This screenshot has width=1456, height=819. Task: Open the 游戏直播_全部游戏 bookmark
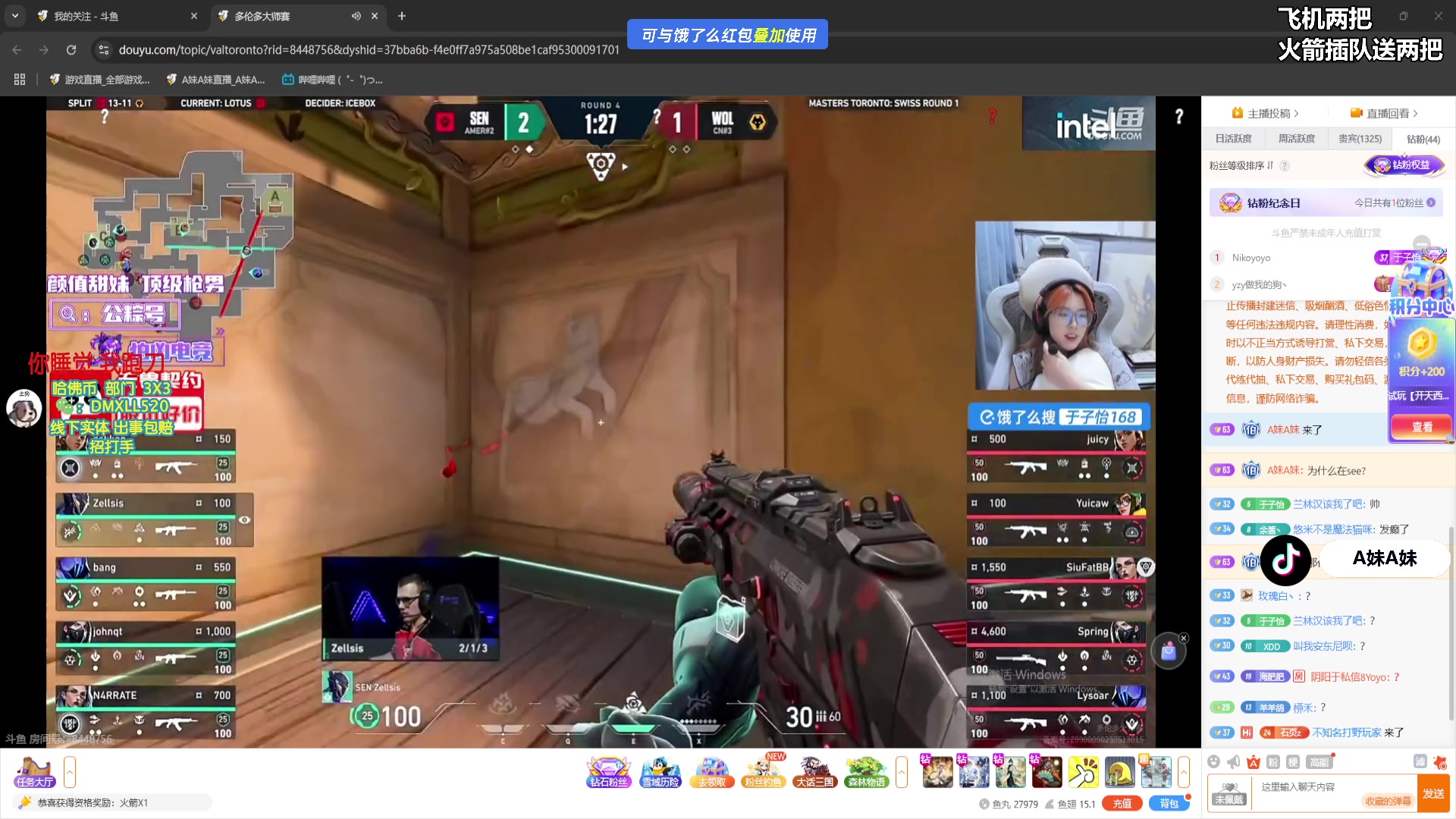pyautogui.click(x=99, y=80)
